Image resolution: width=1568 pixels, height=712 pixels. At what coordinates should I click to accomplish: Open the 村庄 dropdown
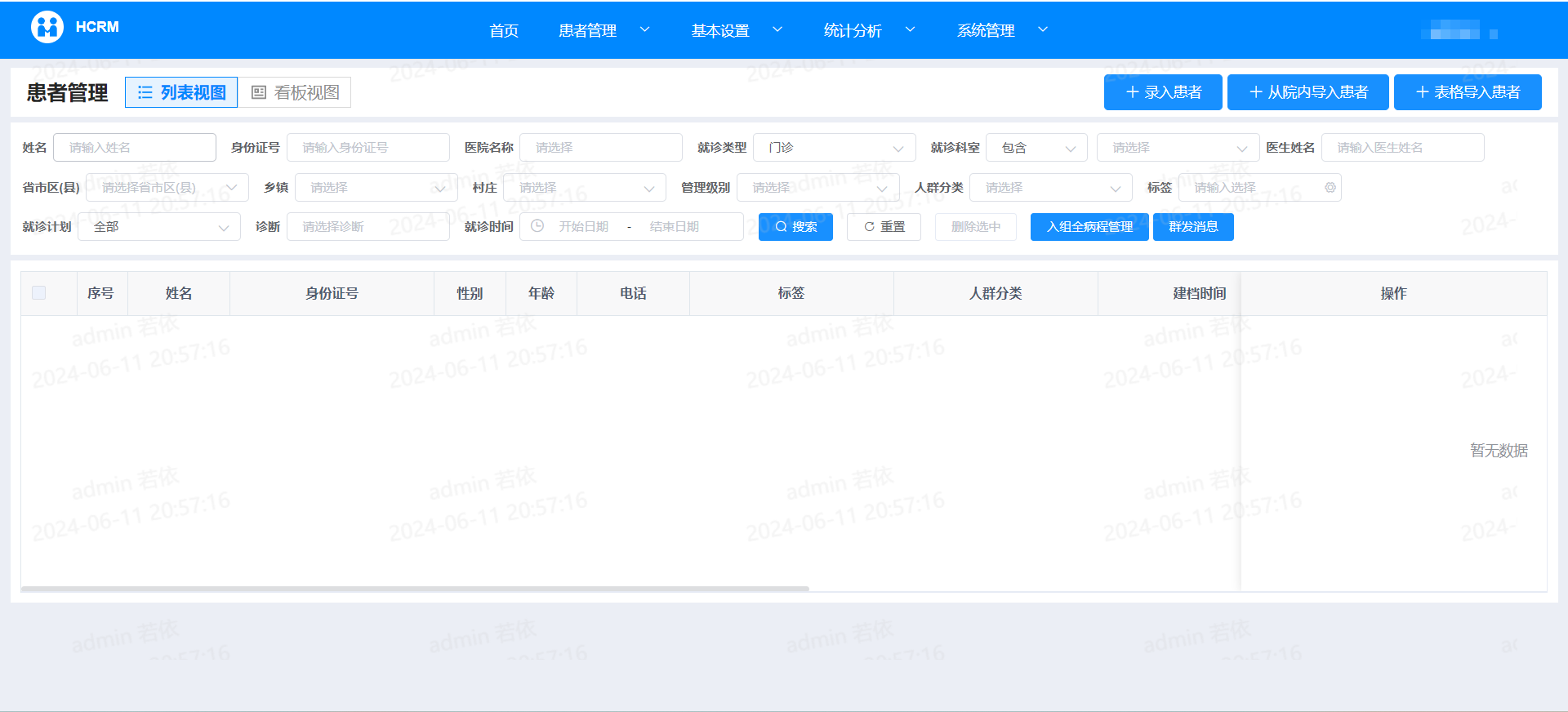click(x=585, y=188)
